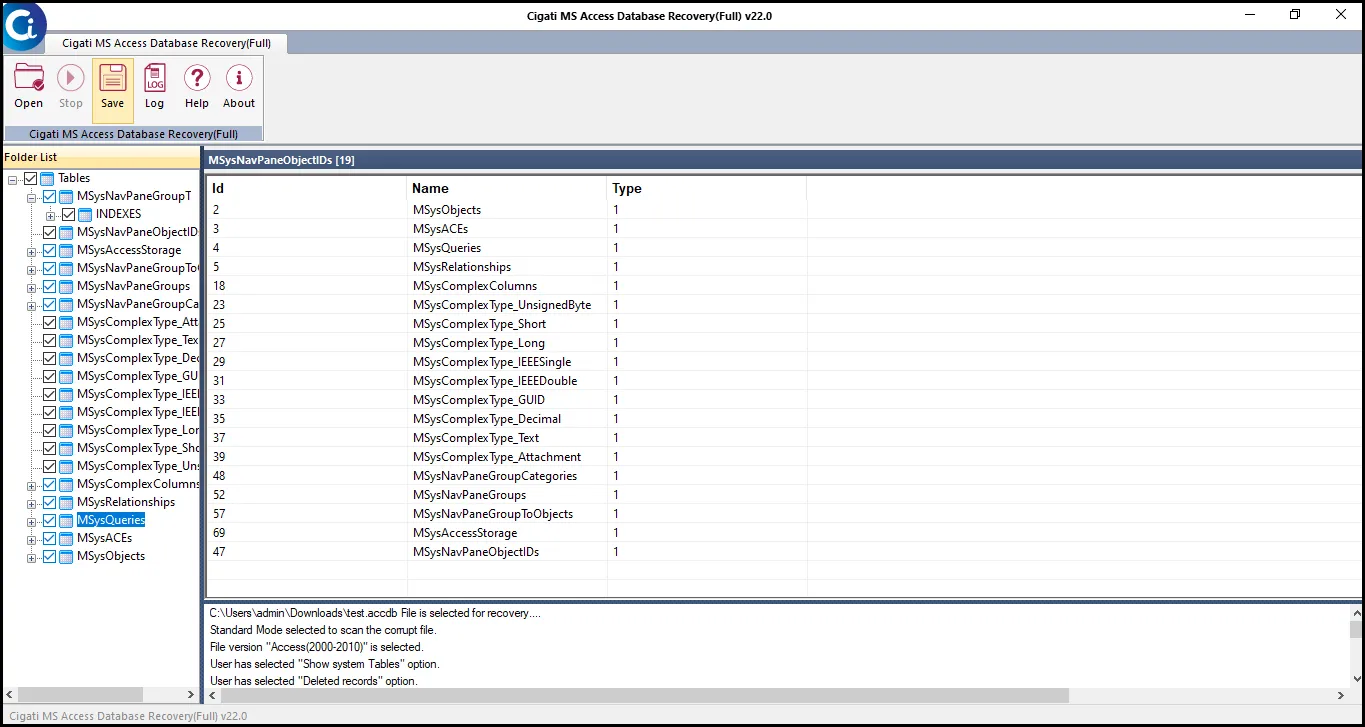This screenshot has height=727, width=1365.
Task: Select the MSysQueries tree item label
Action: 111,520
